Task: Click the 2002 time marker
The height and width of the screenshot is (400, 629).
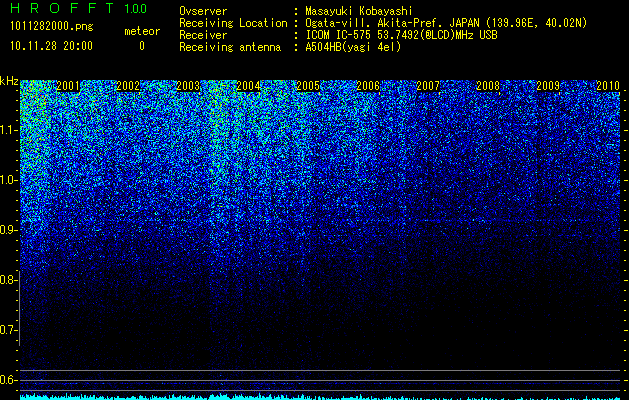Action: (128, 85)
